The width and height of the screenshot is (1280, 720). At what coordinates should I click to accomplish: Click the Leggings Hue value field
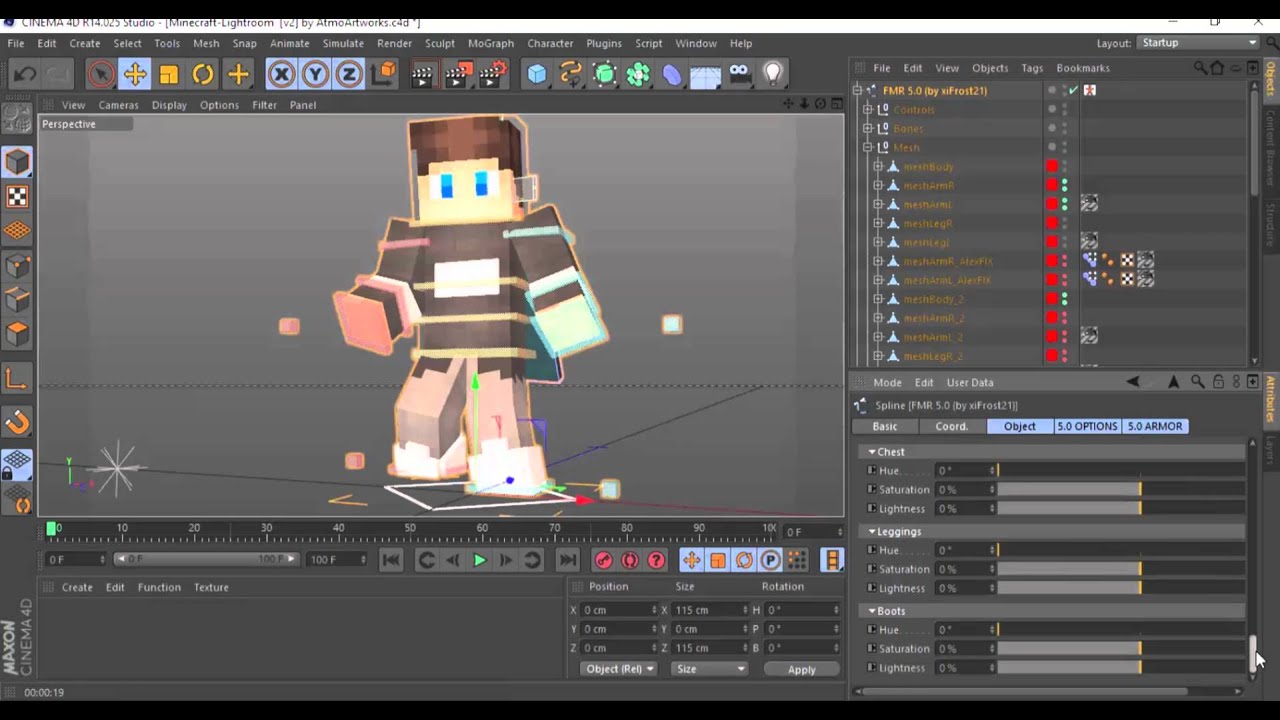coord(964,550)
